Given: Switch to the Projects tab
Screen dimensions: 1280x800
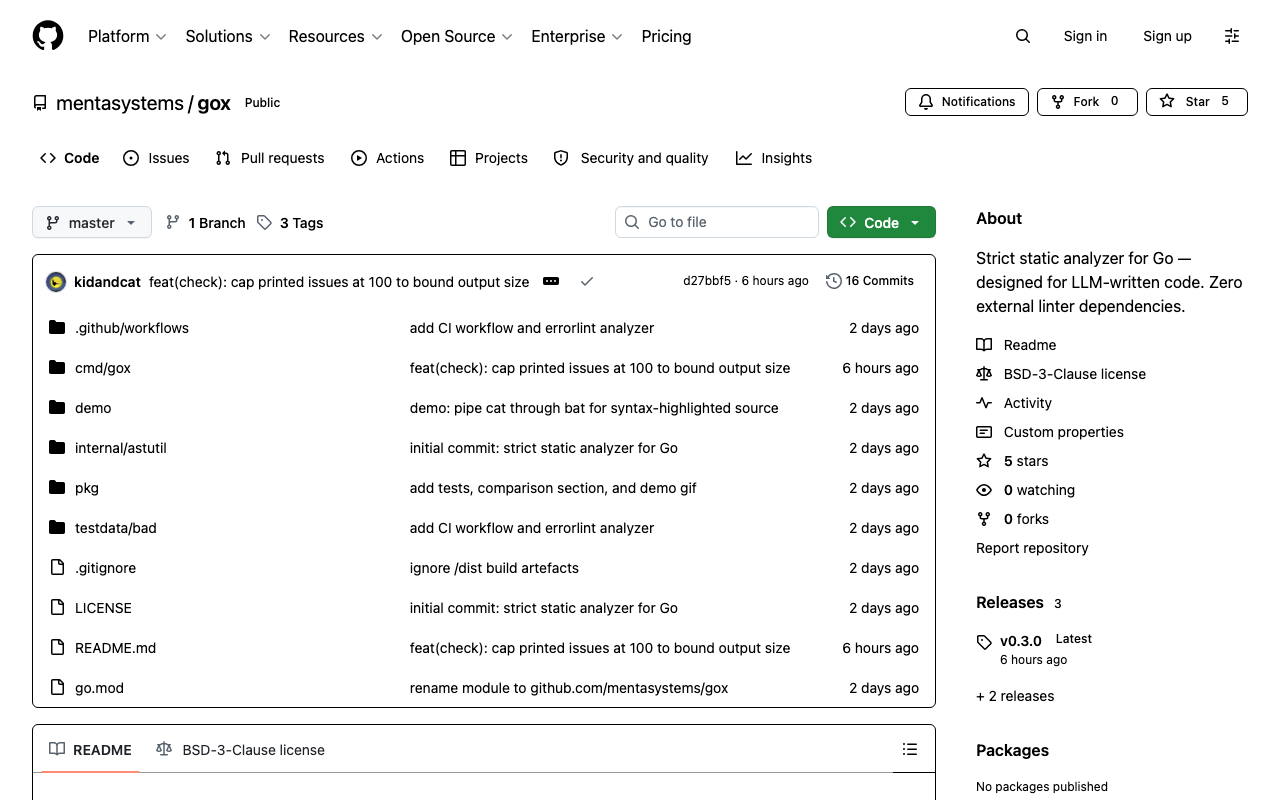Looking at the screenshot, I should (489, 158).
